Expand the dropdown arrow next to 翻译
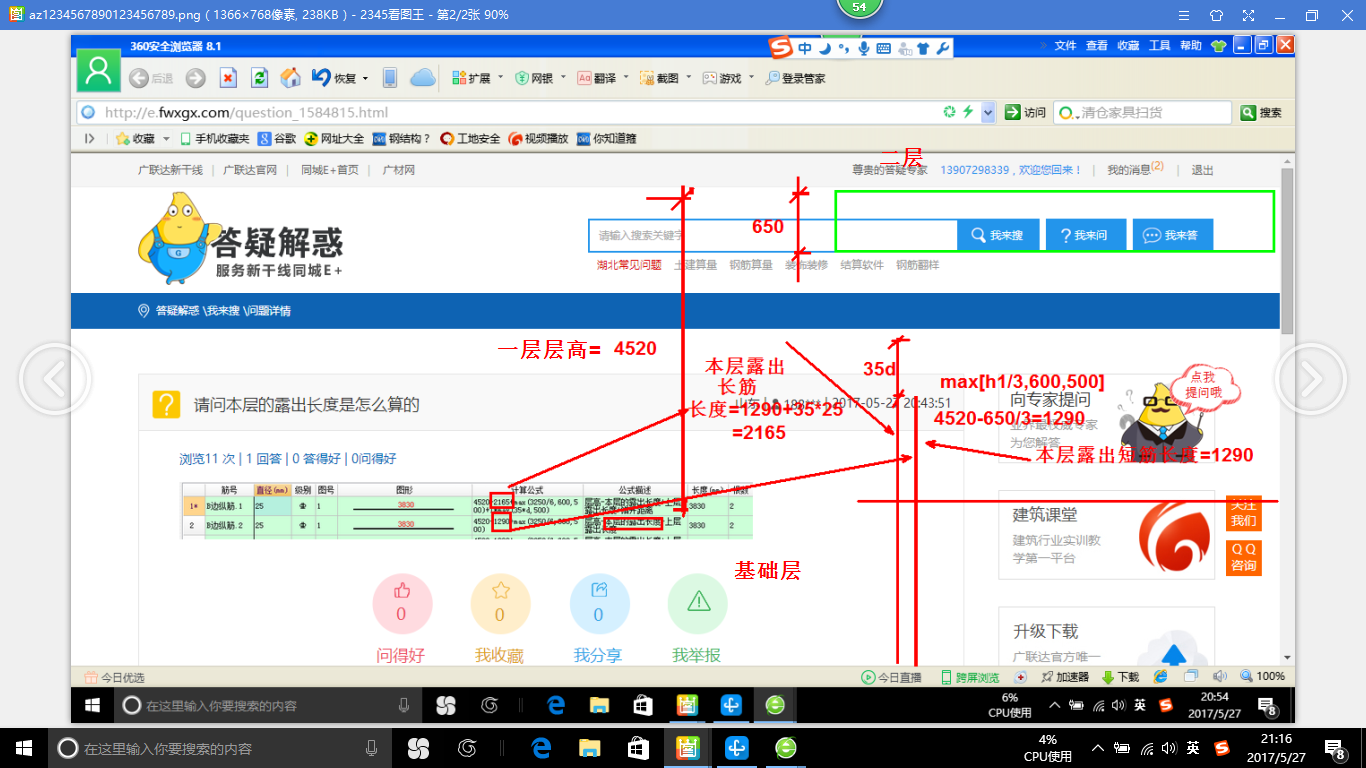 (x=625, y=79)
